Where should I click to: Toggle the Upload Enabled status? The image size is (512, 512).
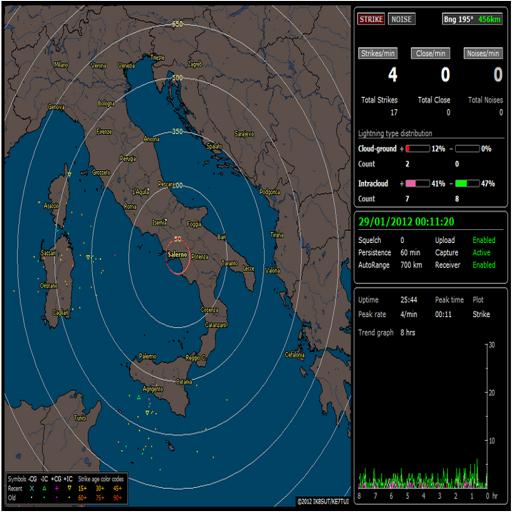pyautogui.click(x=484, y=240)
